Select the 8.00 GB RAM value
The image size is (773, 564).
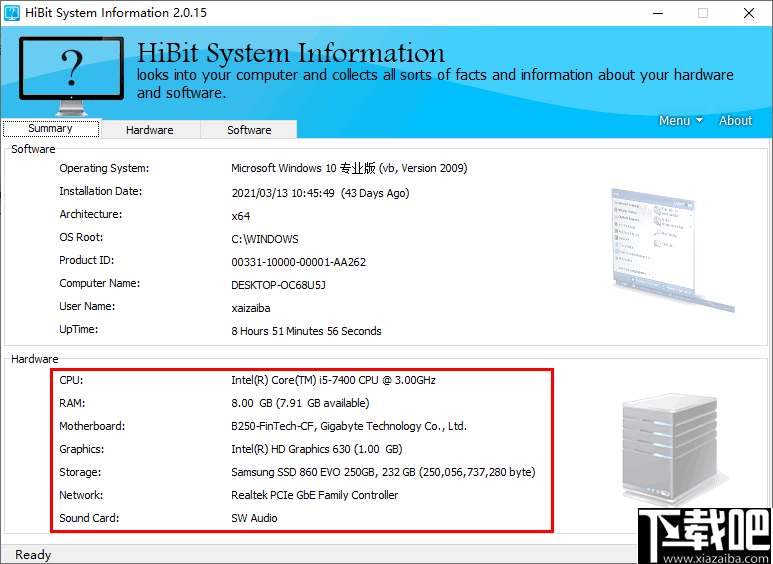point(300,403)
